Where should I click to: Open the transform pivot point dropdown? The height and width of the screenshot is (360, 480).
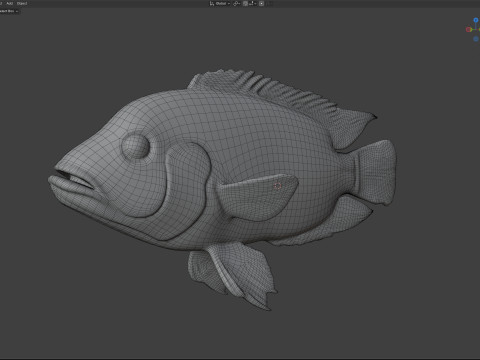(x=237, y=4)
